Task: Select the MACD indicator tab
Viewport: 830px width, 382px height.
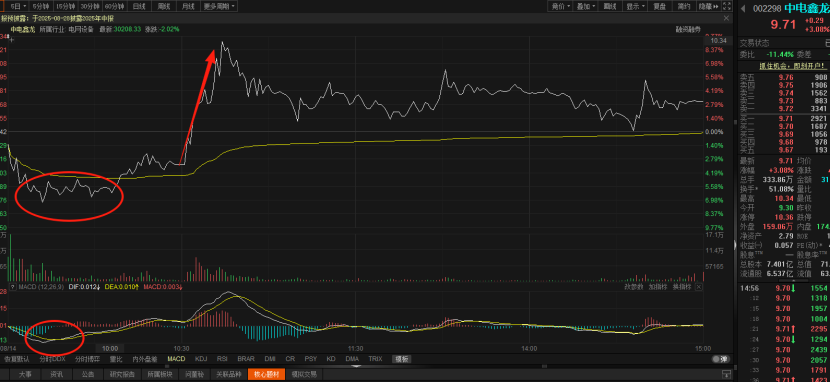Action: click(x=176, y=359)
